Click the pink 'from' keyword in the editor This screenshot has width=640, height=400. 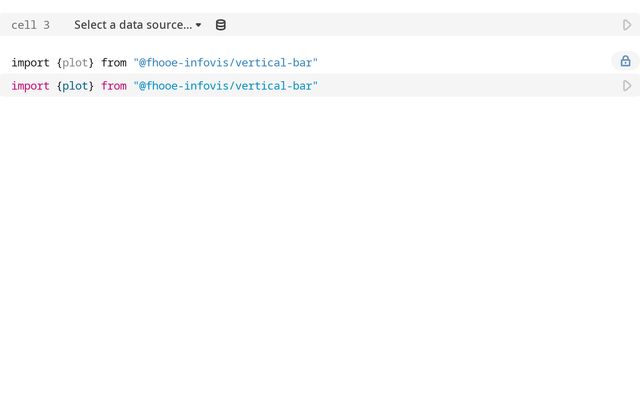click(x=114, y=86)
